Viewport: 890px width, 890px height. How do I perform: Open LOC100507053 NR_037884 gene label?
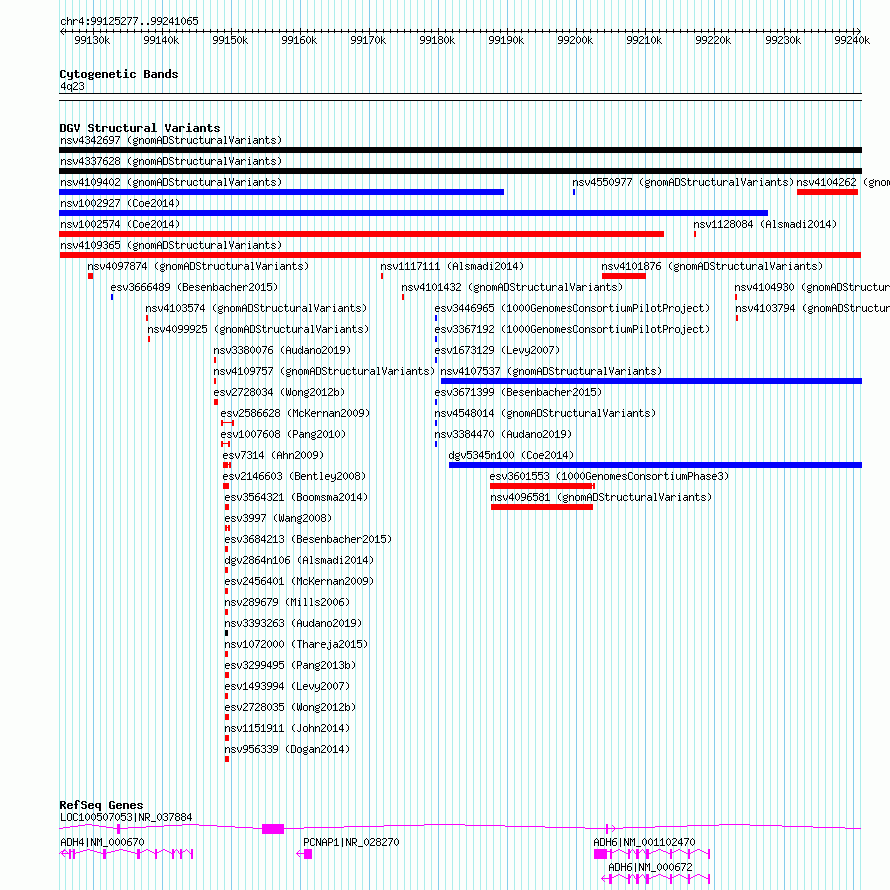(x=126, y=817)
